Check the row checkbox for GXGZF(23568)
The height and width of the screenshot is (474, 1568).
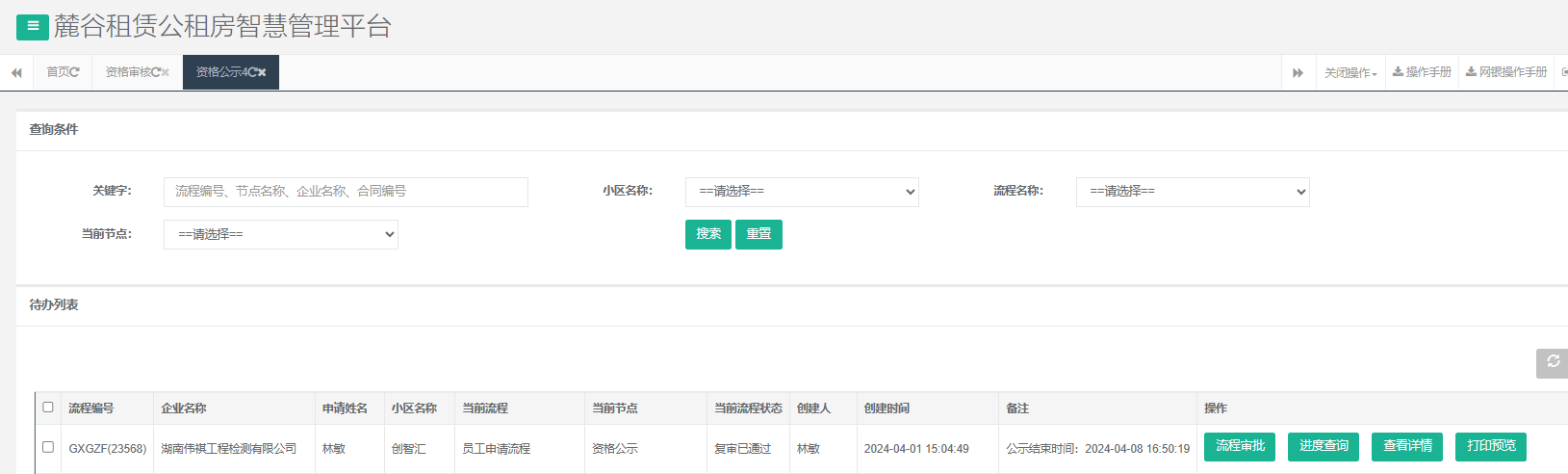point(48,447)
